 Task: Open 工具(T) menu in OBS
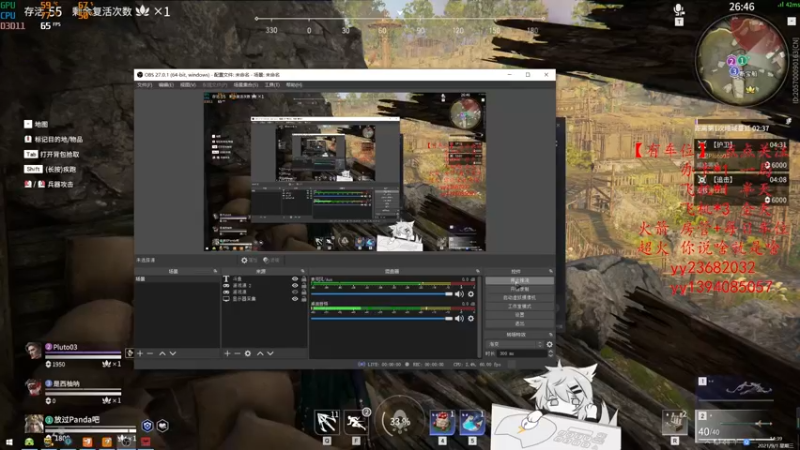pyautogui.click(x=272, y=85)
